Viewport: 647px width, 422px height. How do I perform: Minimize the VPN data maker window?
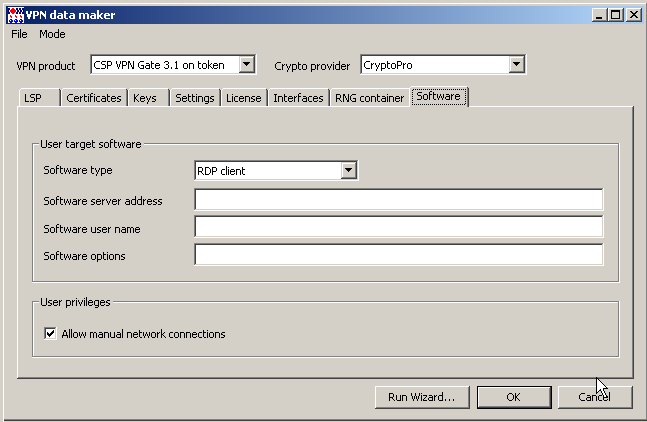point(598,14)
